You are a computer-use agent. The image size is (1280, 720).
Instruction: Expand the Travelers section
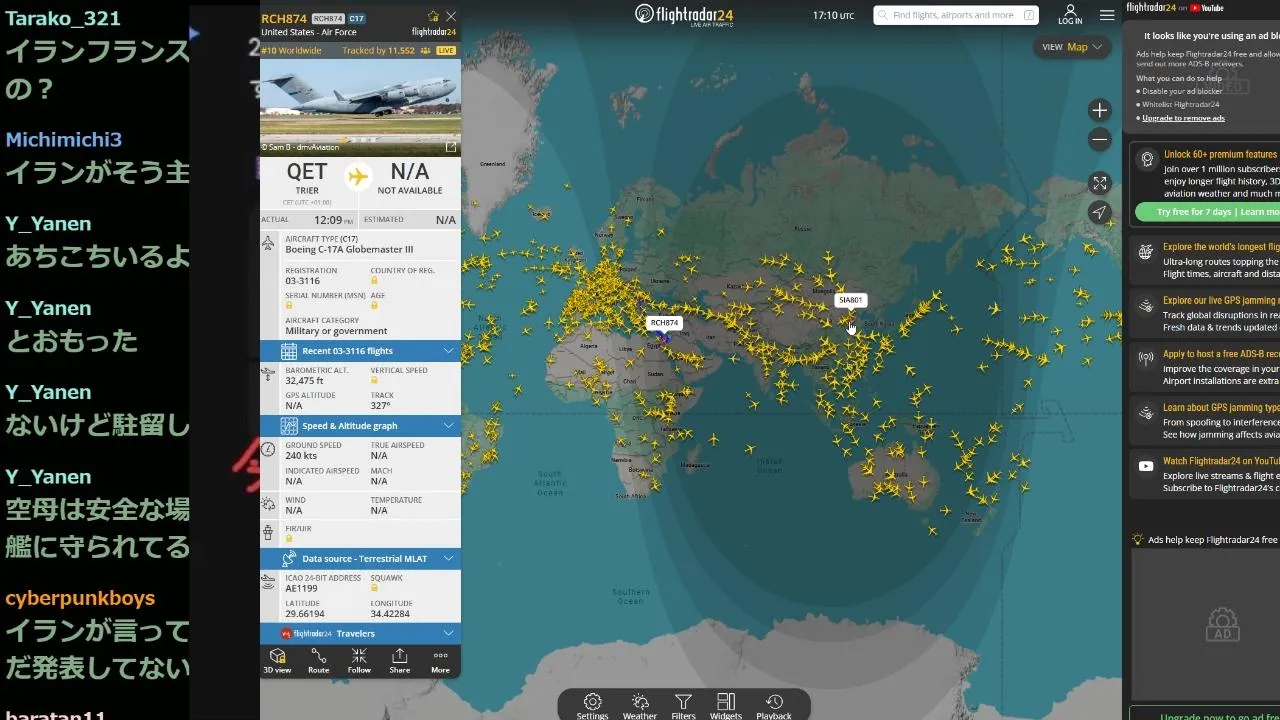click(x=360, y=634)
